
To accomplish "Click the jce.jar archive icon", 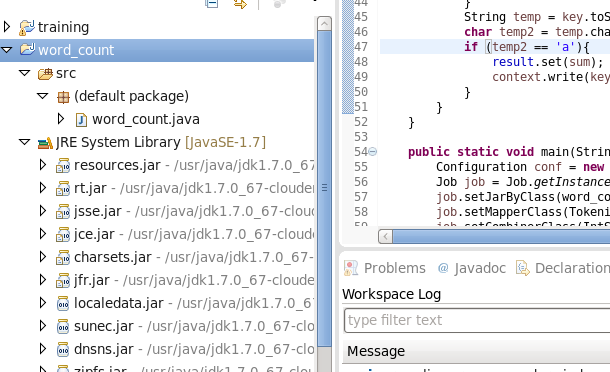I will (x=63, y=235).
